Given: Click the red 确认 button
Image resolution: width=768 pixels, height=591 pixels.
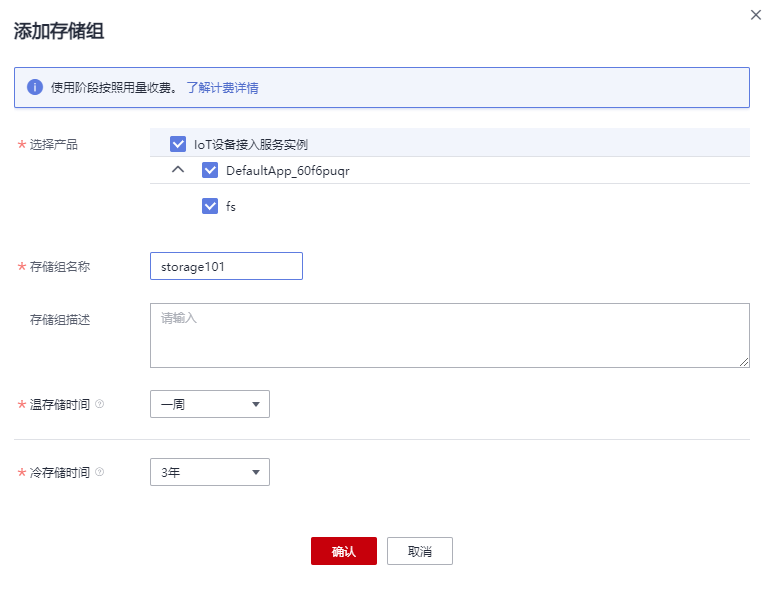Looking at the screenshot, I should 343,551.
